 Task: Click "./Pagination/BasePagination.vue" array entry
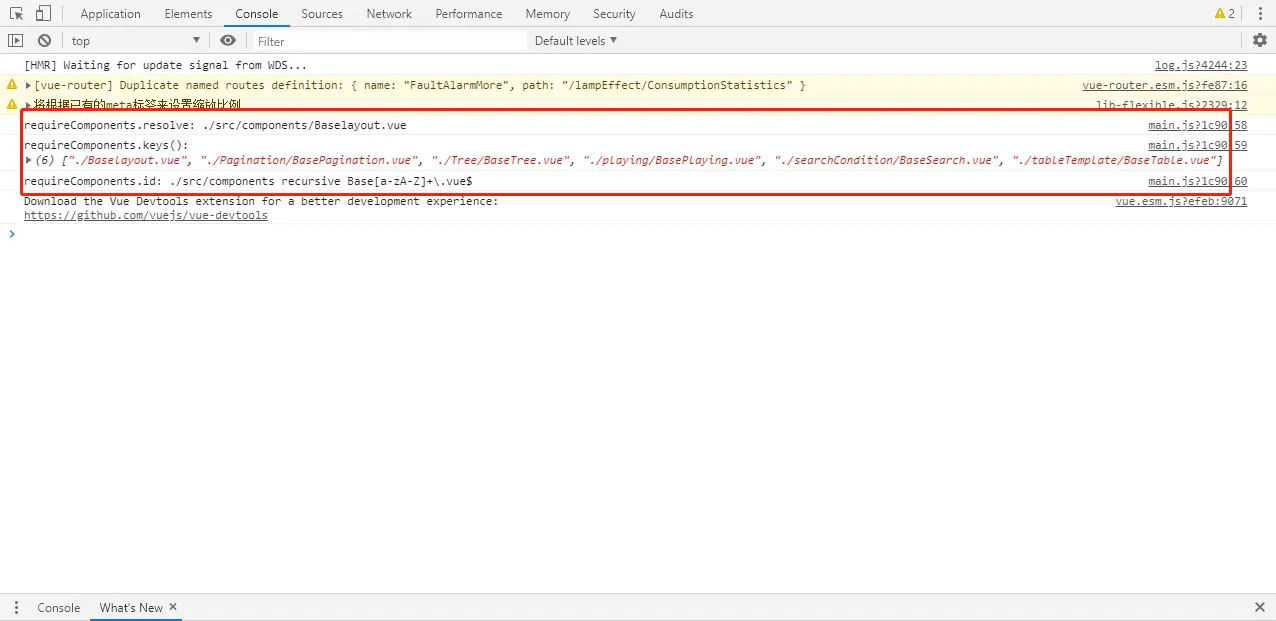click(310, 160)
